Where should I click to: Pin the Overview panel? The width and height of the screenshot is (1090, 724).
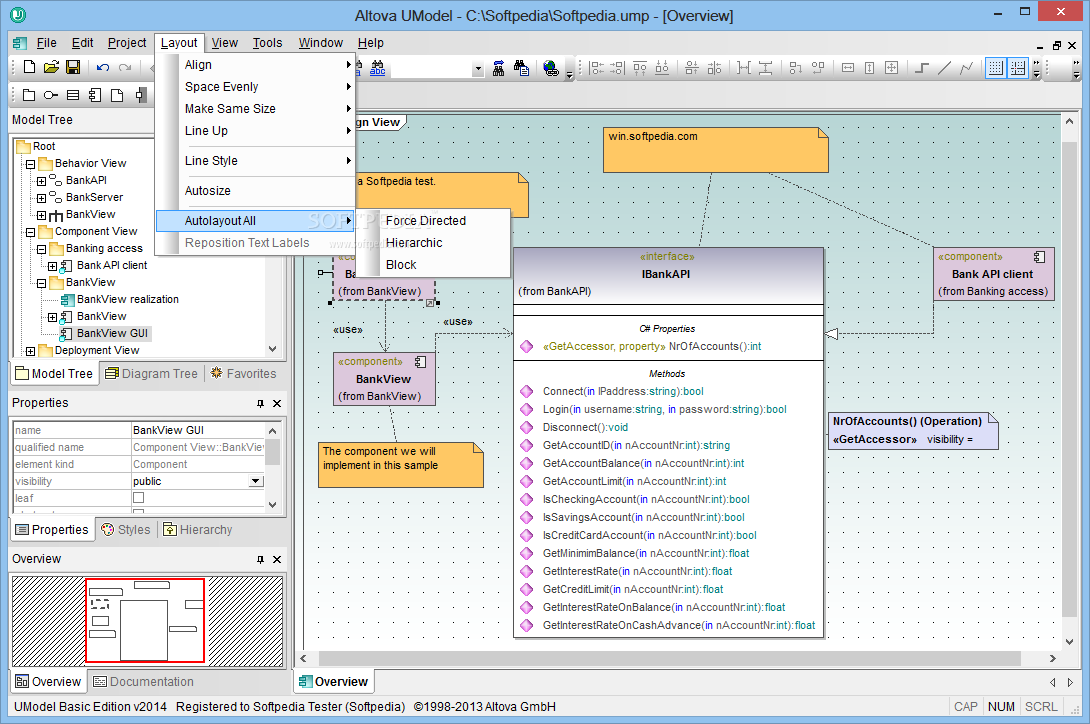pyautogui.click(x=260, y=559)
